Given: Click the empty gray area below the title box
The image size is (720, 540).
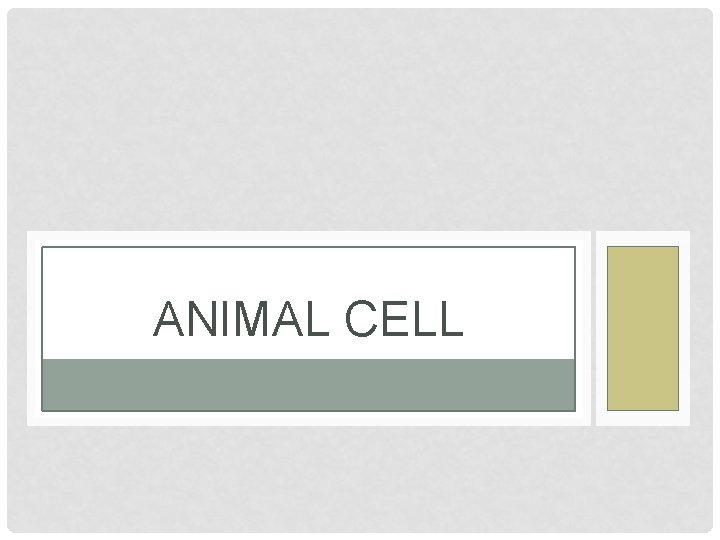Looking at the screenshot, I should coord(360,479).
